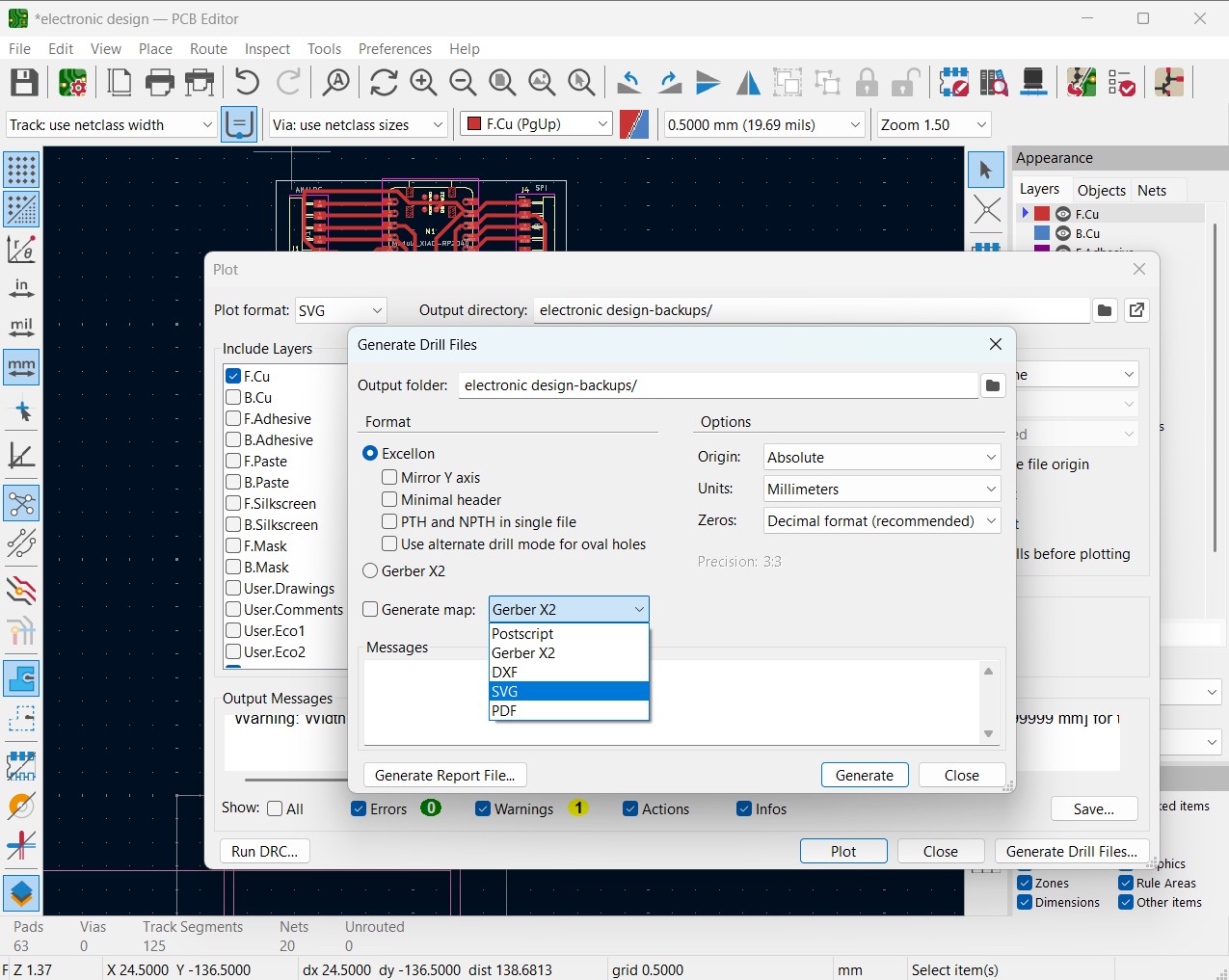1229x980 pixels.
Task: Toggle outline mode for vias
Action: point(21,806)
